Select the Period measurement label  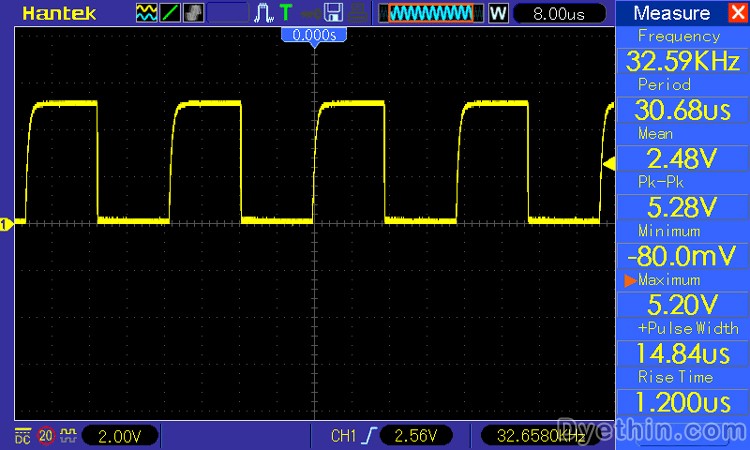click(664, 85)
